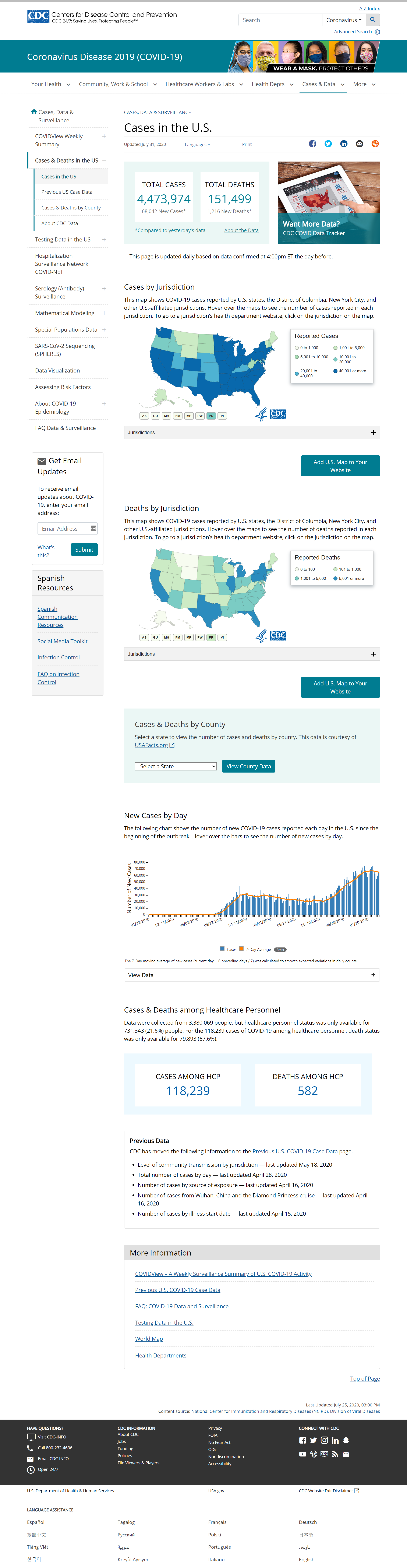Click the exit disclaimer icon in footer
This screenshot has width=407, height=1568.
tap(357, 1491)
